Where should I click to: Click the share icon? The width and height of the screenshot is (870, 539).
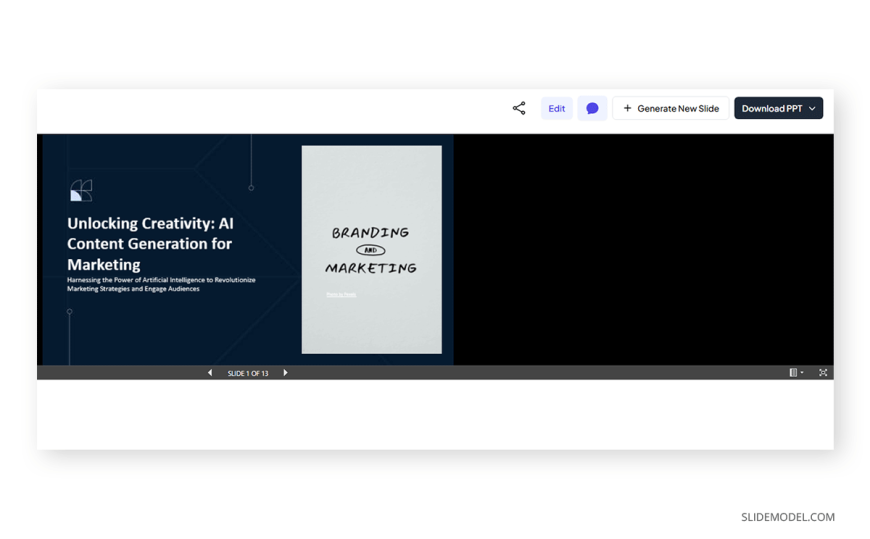(519, 108)
